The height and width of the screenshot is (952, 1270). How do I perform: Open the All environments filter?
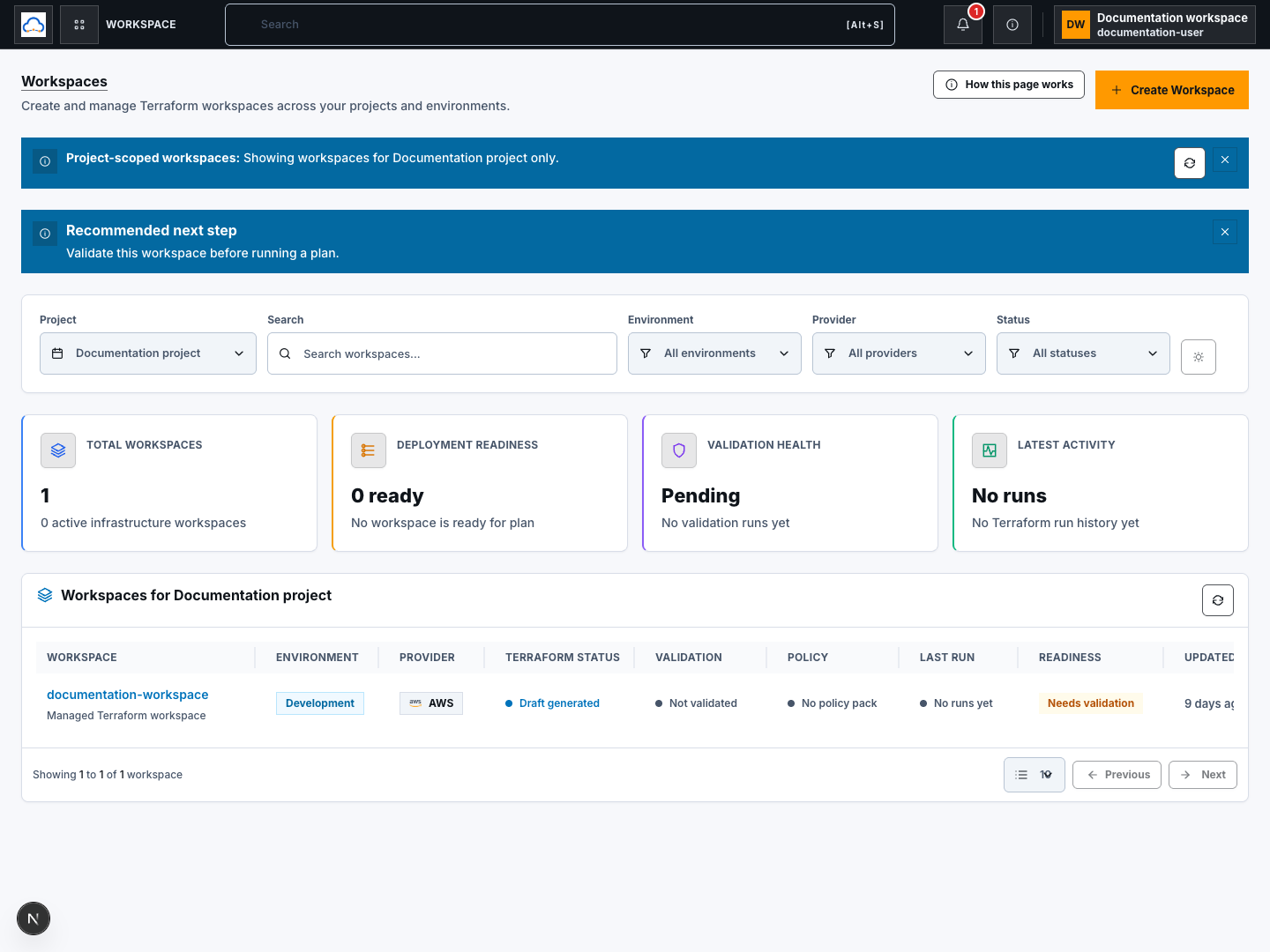click(714, 353)
